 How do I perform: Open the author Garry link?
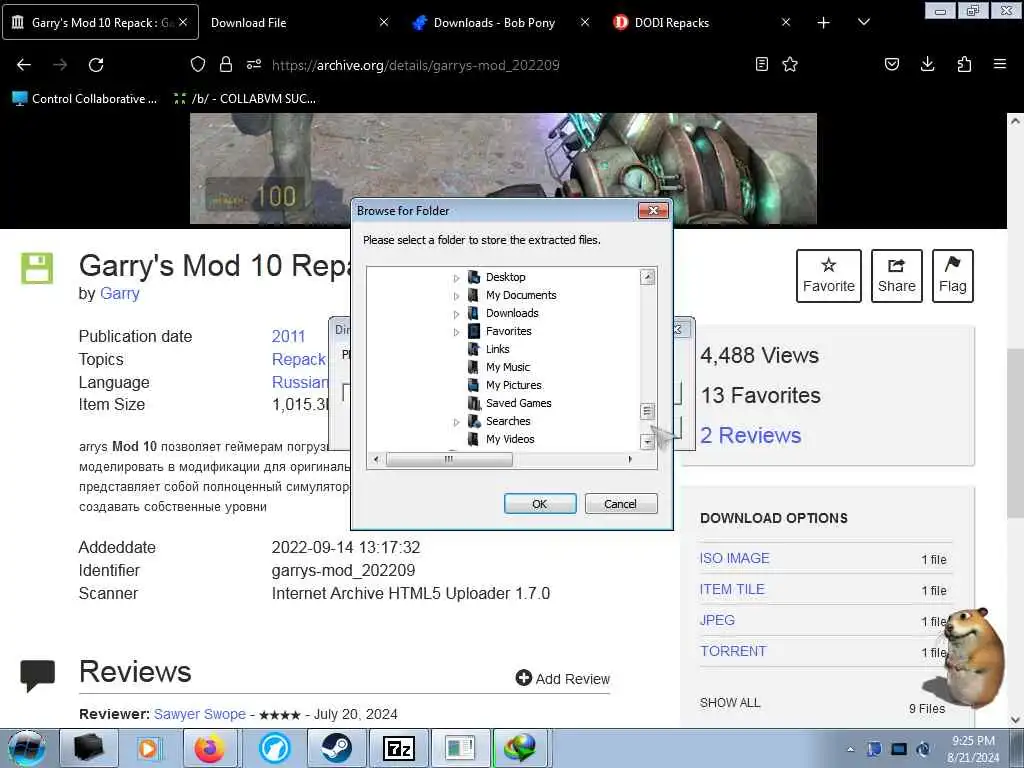(x=120, y=293)
